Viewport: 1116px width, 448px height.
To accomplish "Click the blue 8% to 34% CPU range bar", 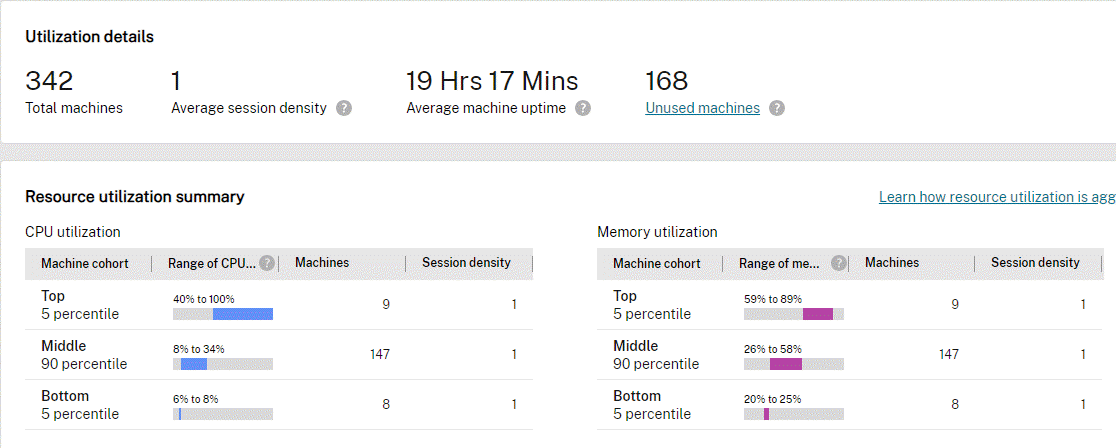I will (x=194, y=364).
